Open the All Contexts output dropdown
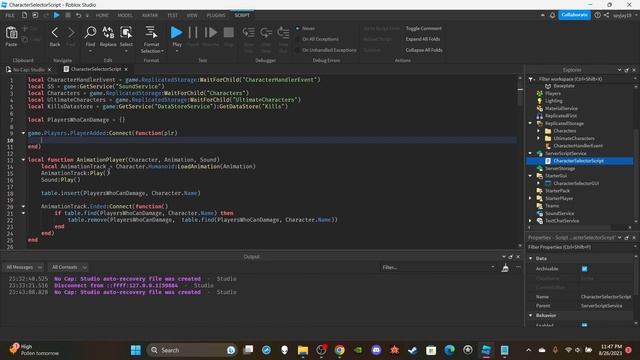This screenshot has width=640, height=360. click(68, 267)
